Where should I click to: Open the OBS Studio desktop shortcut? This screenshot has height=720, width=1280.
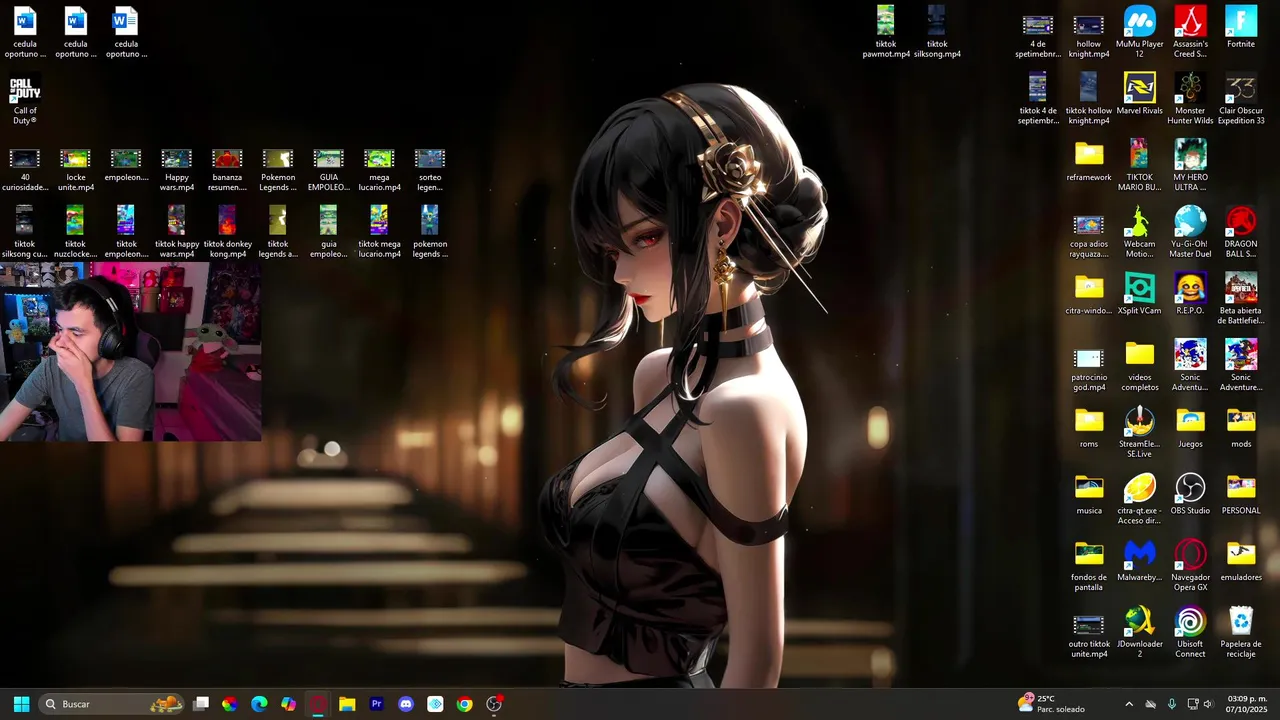pyautogui.click(x=1190, y=495)
